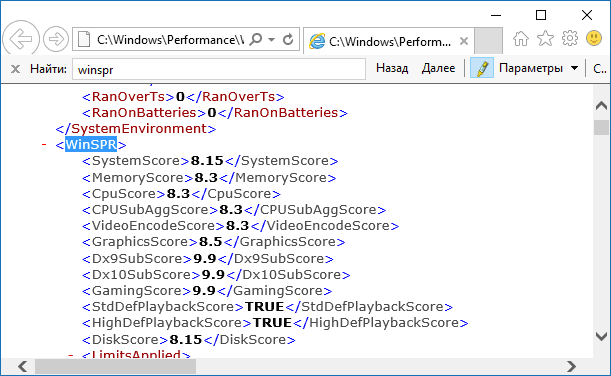Click the page icon in address bar
The image size is (611, 376).
[x=84, y=39]
